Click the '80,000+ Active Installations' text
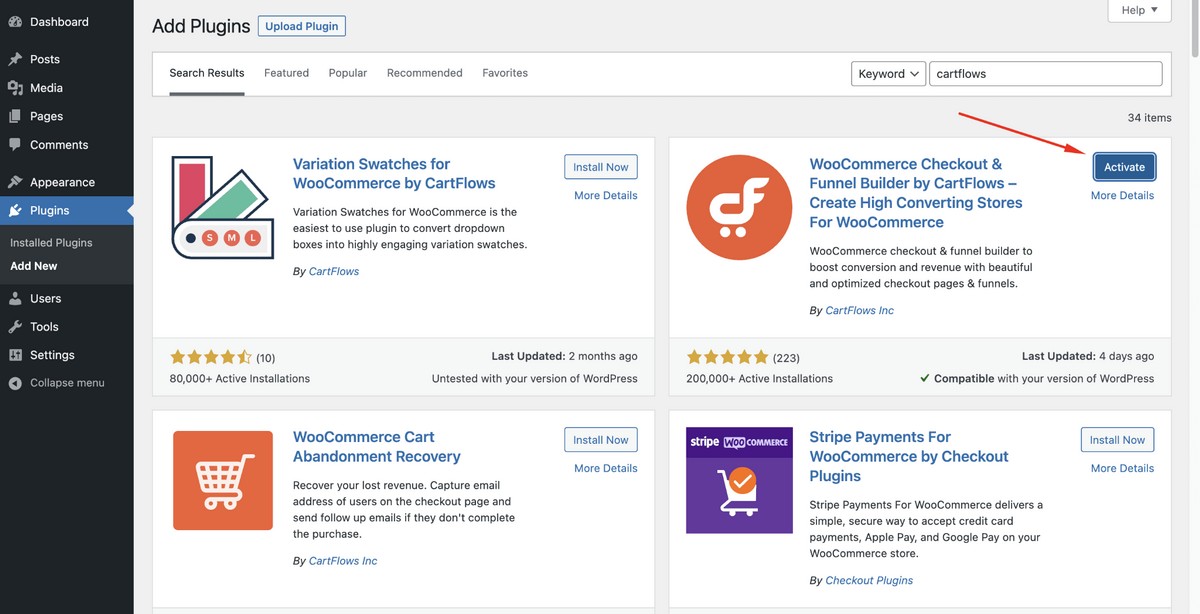The image size is (1200, 614). (240, 379)
